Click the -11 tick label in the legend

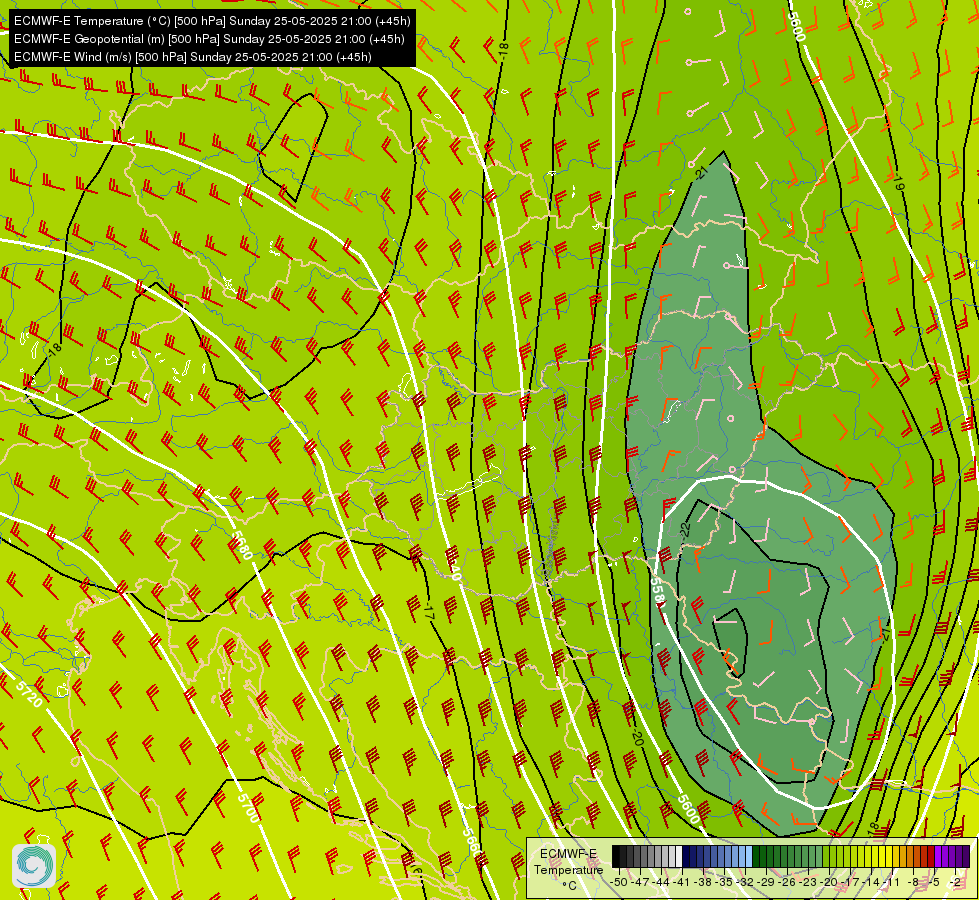[x=892, y=882]
